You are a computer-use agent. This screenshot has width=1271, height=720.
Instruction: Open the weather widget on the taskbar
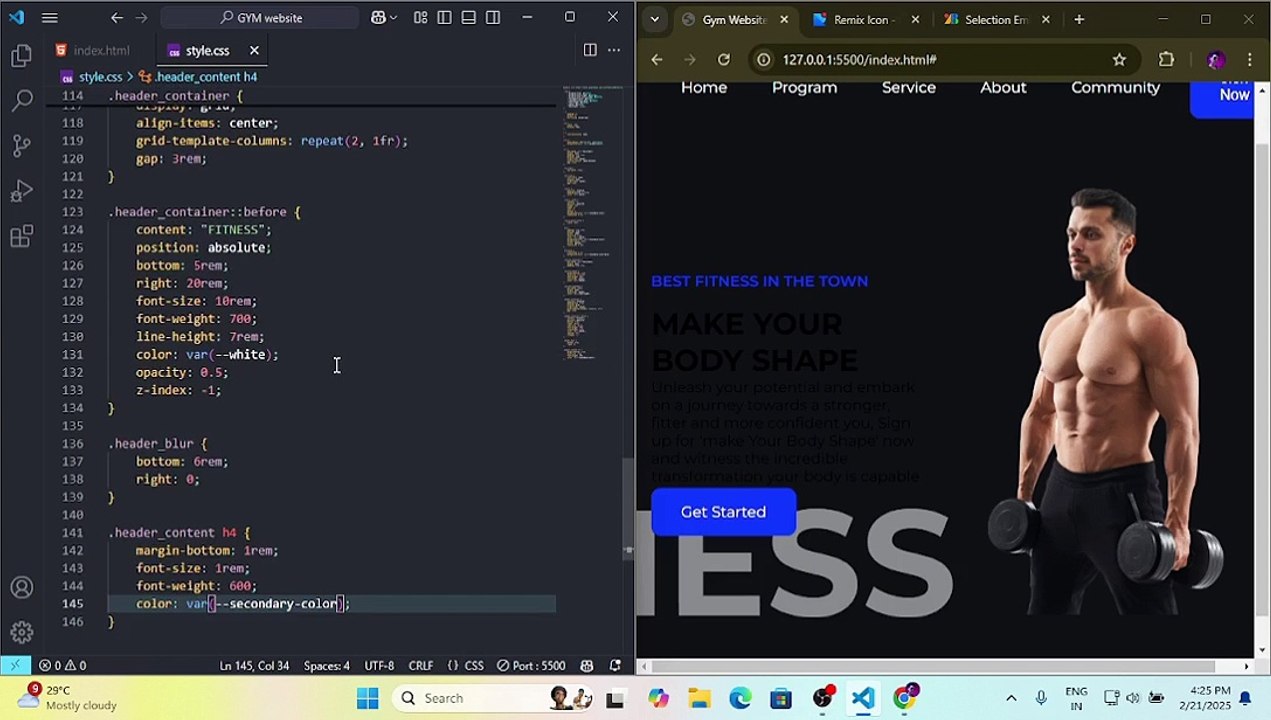coord(68,698)
